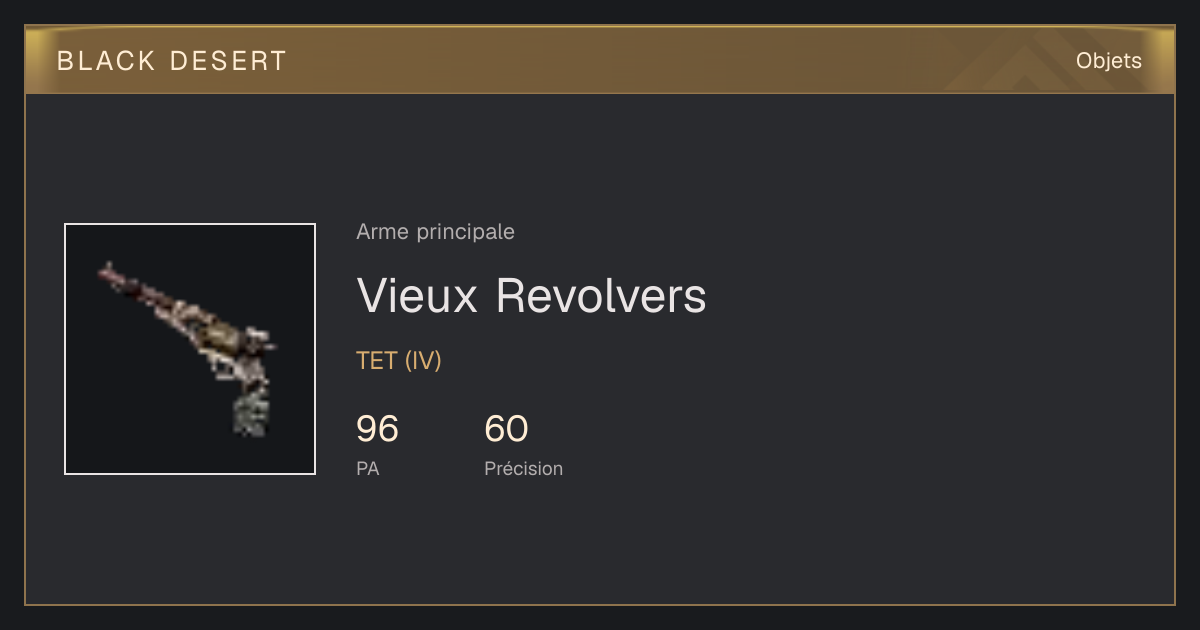The width and height of the screenshot is (1200, 630).
Task: Click the BLACK DESERT header title
Action: (x=172, y=61)
